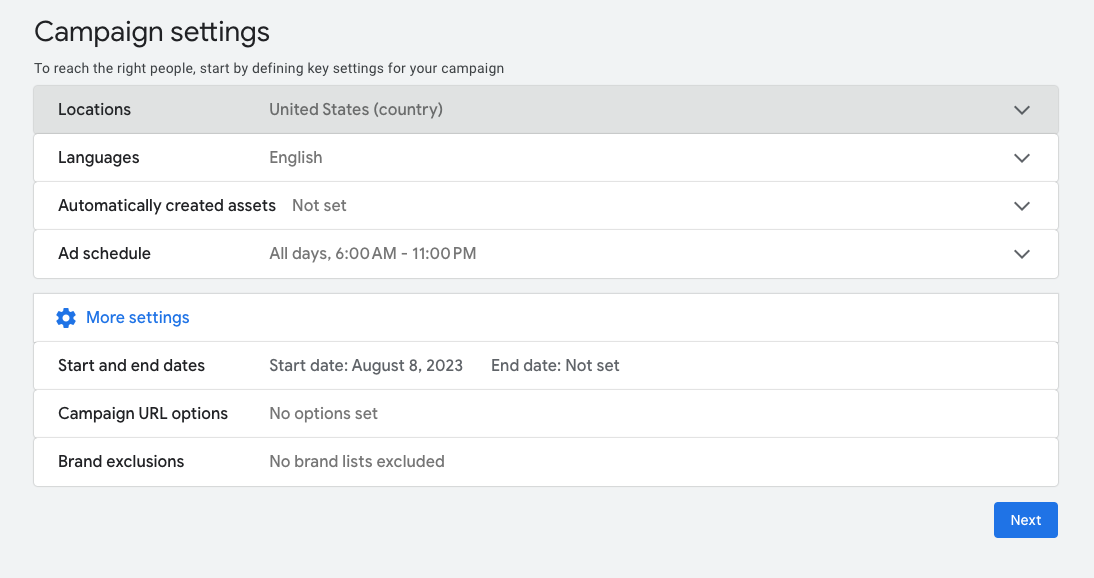
Task: Click the United States (country) location value
Action: tap(355, 109)
